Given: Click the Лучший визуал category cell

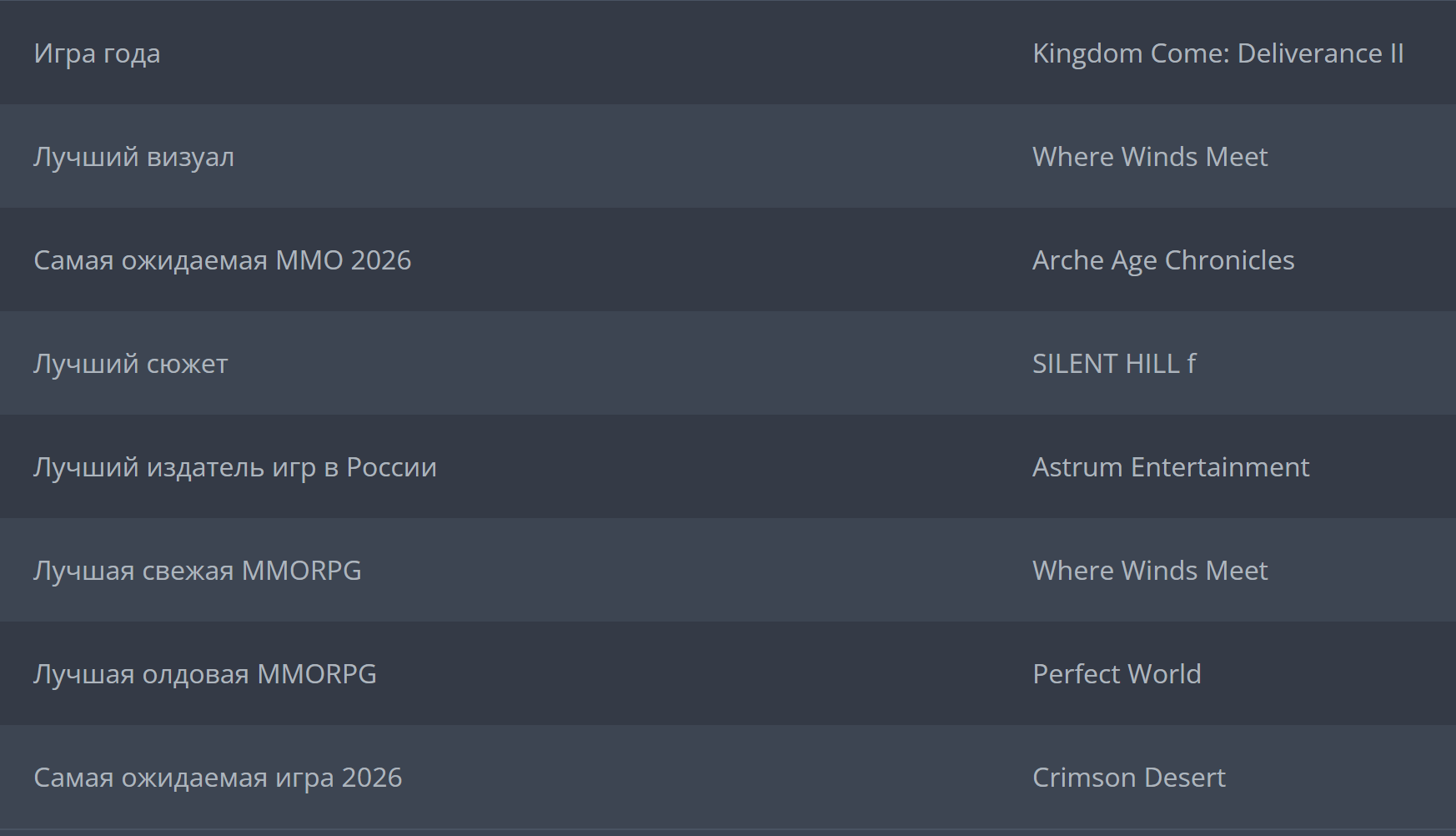Looking at the screenshot, I should [x=133, y=157].
